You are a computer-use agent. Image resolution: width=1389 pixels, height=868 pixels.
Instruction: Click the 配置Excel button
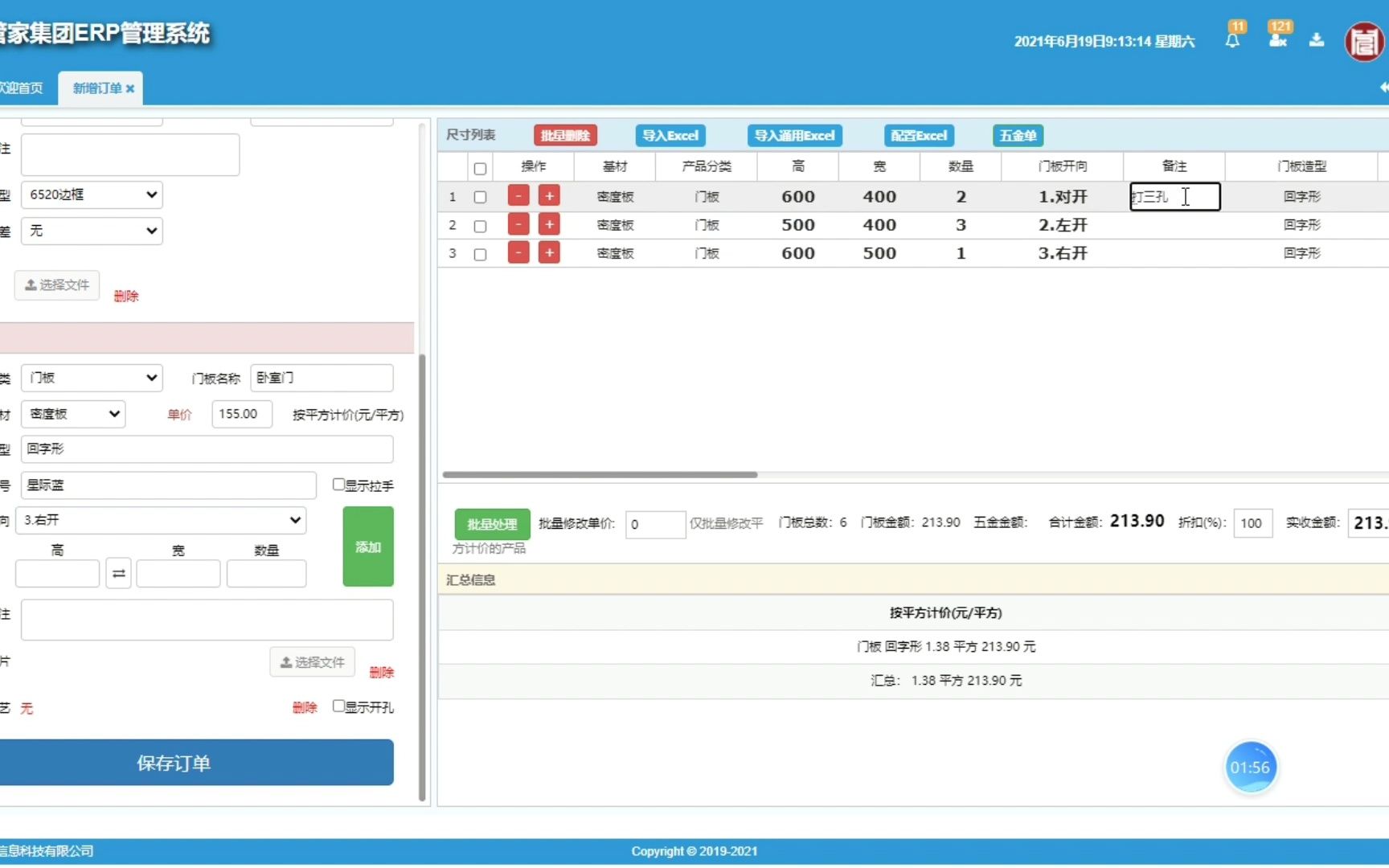coord(919,136)
